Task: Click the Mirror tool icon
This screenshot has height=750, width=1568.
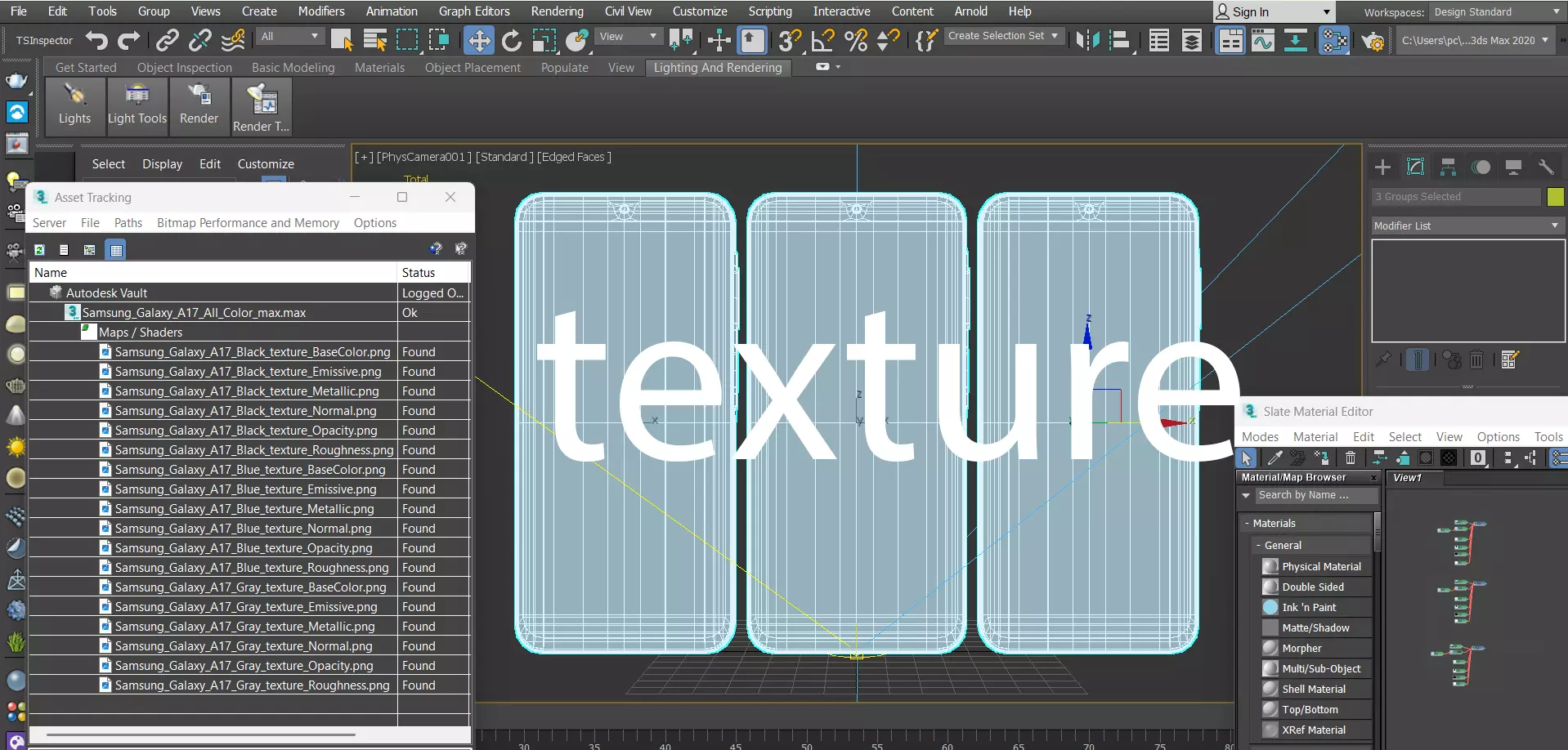Action: pos(1088,40)
